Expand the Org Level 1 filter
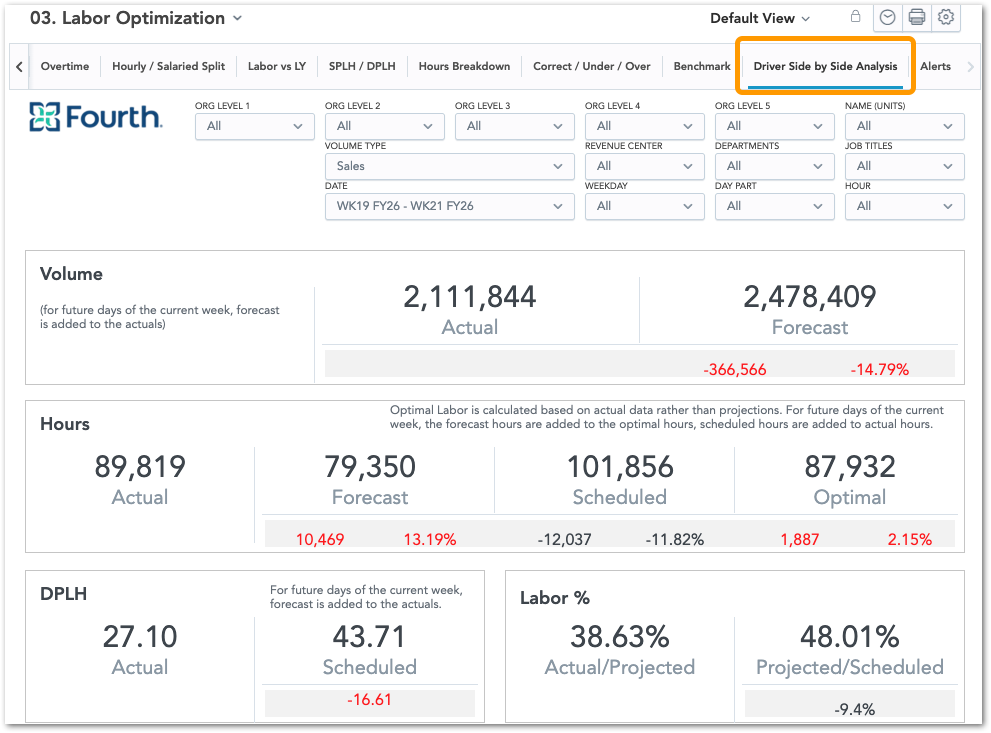Screen dimensions: 991x733 254,126
